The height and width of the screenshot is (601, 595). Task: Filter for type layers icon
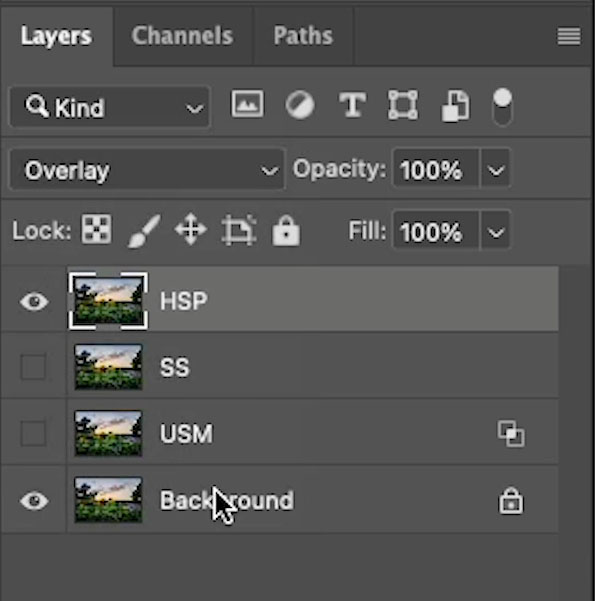(352, 105)
